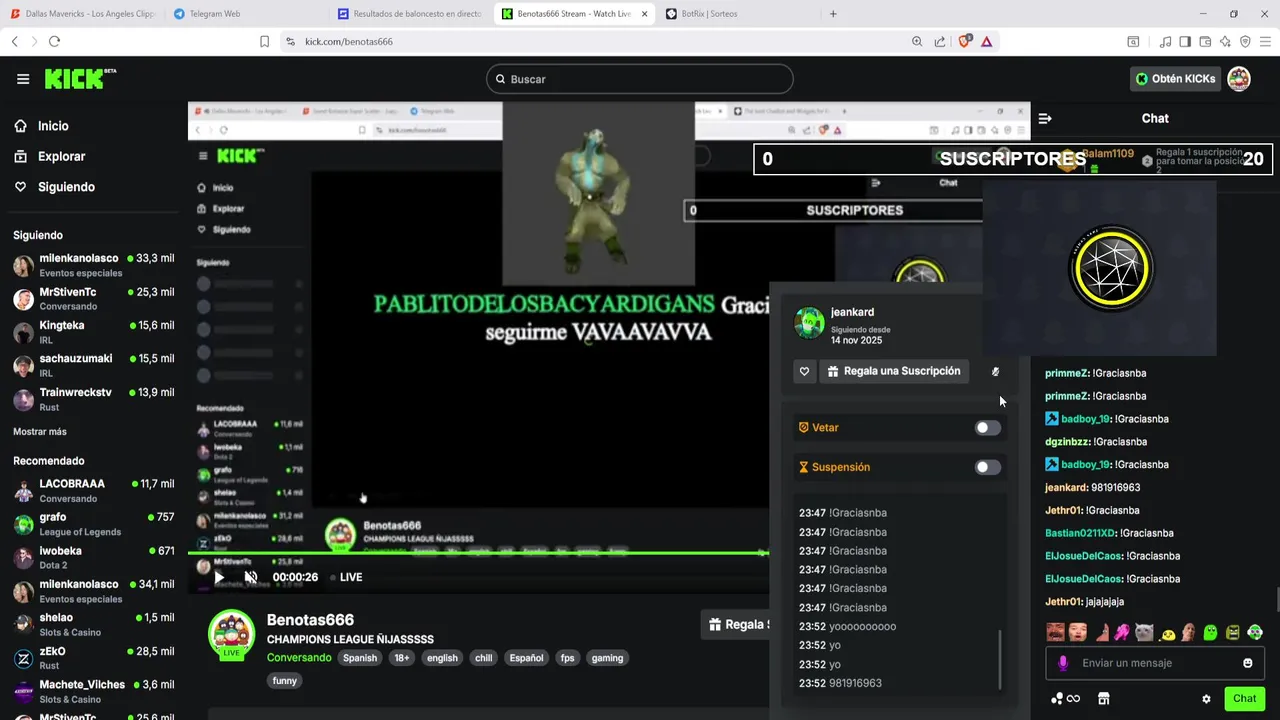Open the chat settings gear

point(1206,699)
